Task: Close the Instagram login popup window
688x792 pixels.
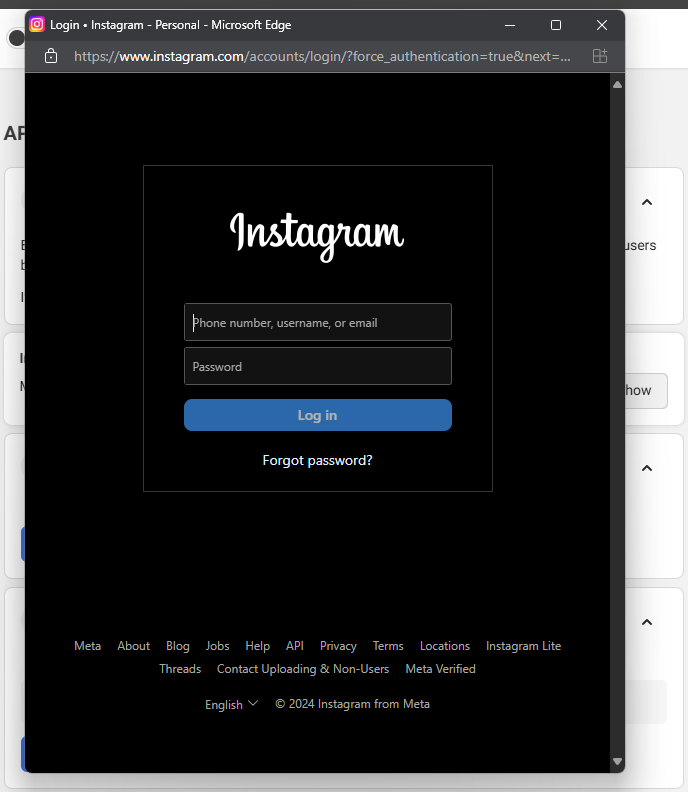Action: tap(601, 25)
